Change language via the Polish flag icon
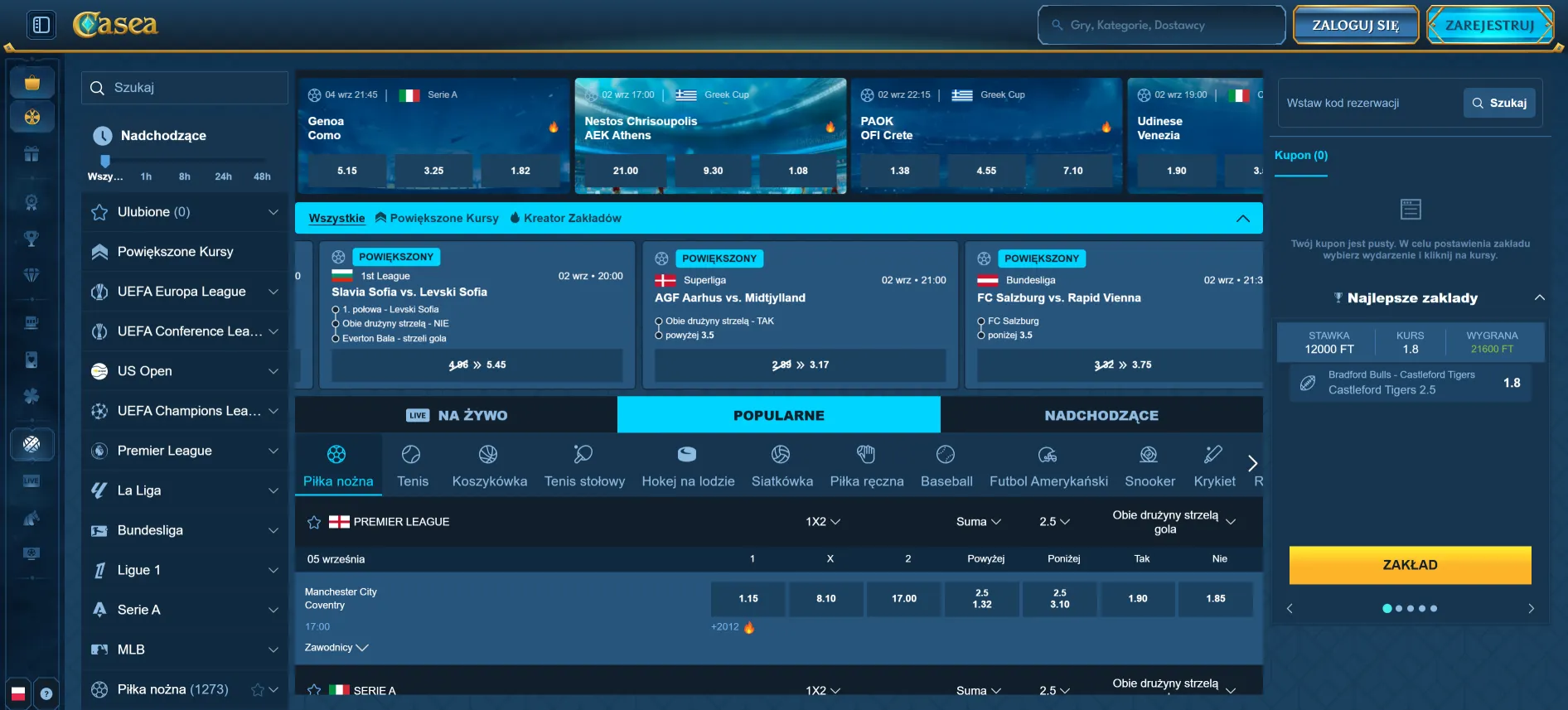Image resolution: width=1568 pixels, height=710 pixels. click(x=18, y=693)
